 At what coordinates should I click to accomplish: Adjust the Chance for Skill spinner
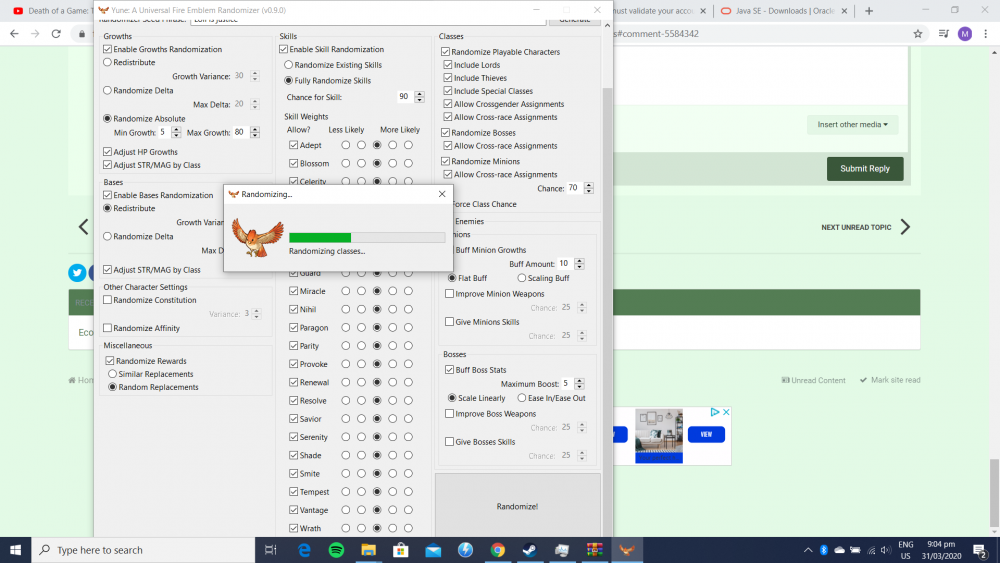point(419,97)
